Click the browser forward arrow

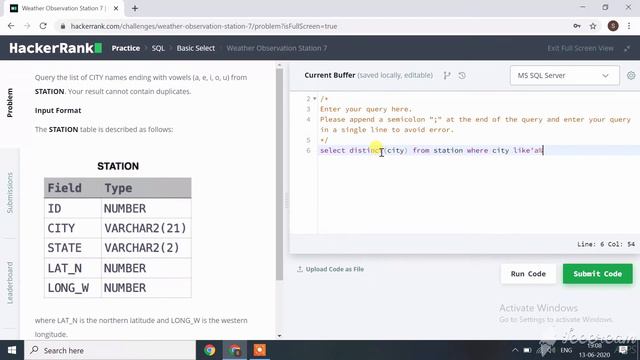(x=27, y=26)
